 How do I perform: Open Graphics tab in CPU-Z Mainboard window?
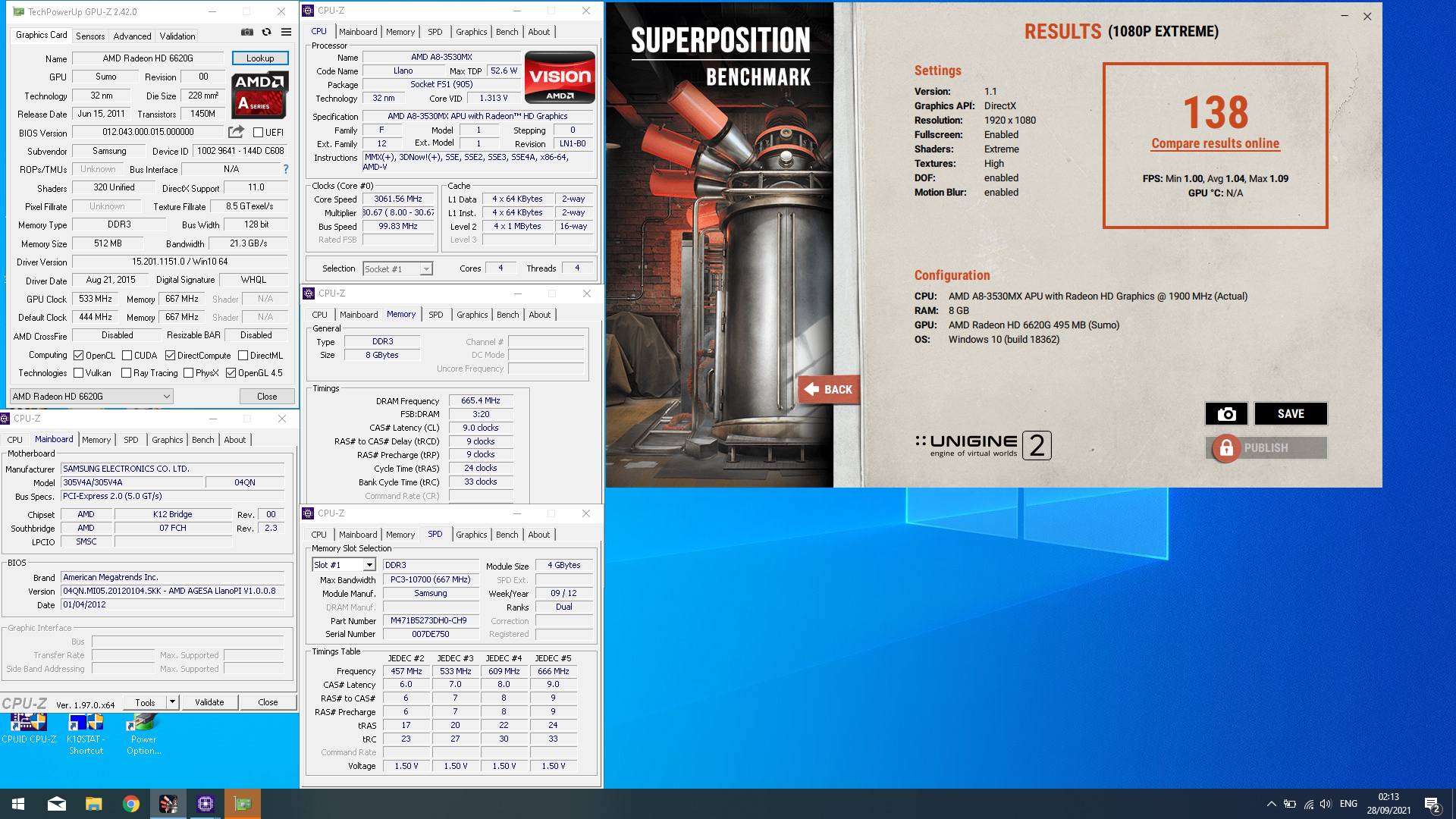(167, 440)
